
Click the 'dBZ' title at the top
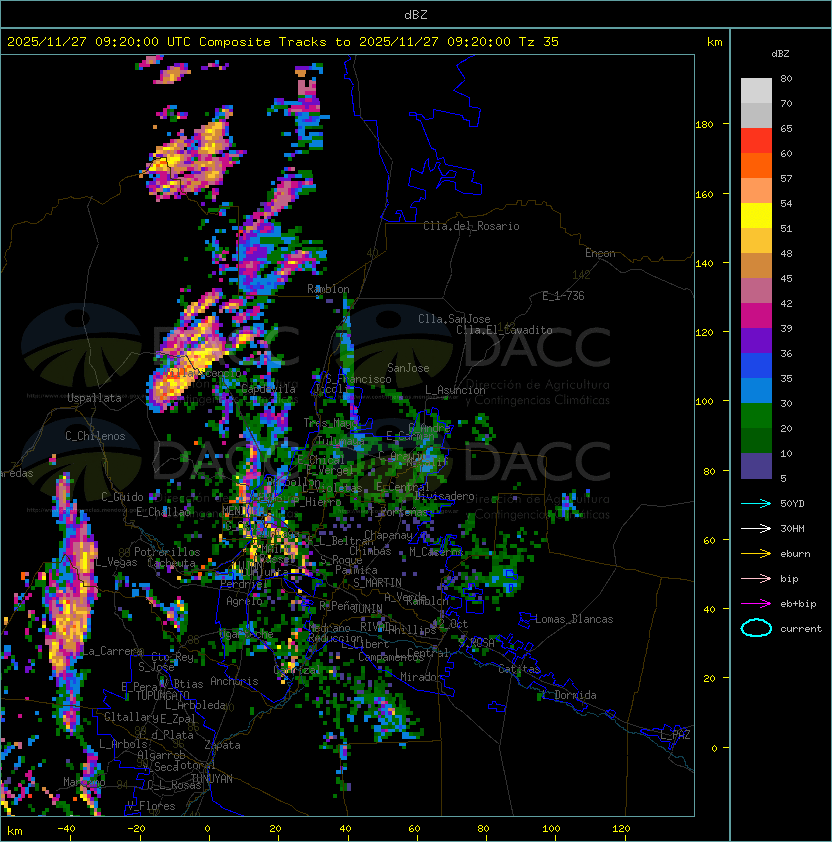coord(416,15)
